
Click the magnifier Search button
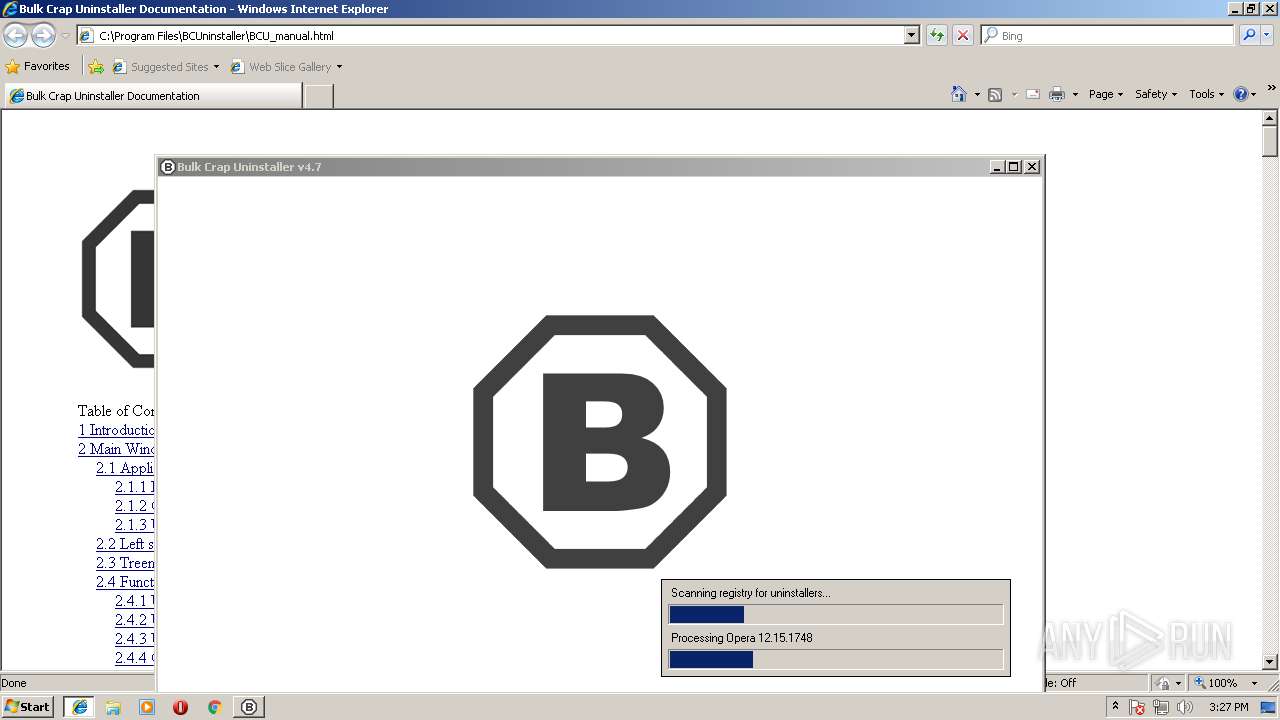coord(1249,35)
